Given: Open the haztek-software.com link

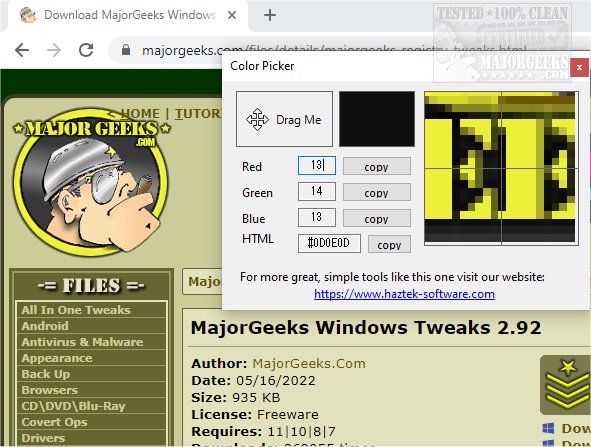Looking at the screenshot, I should (x=404, y=294).
